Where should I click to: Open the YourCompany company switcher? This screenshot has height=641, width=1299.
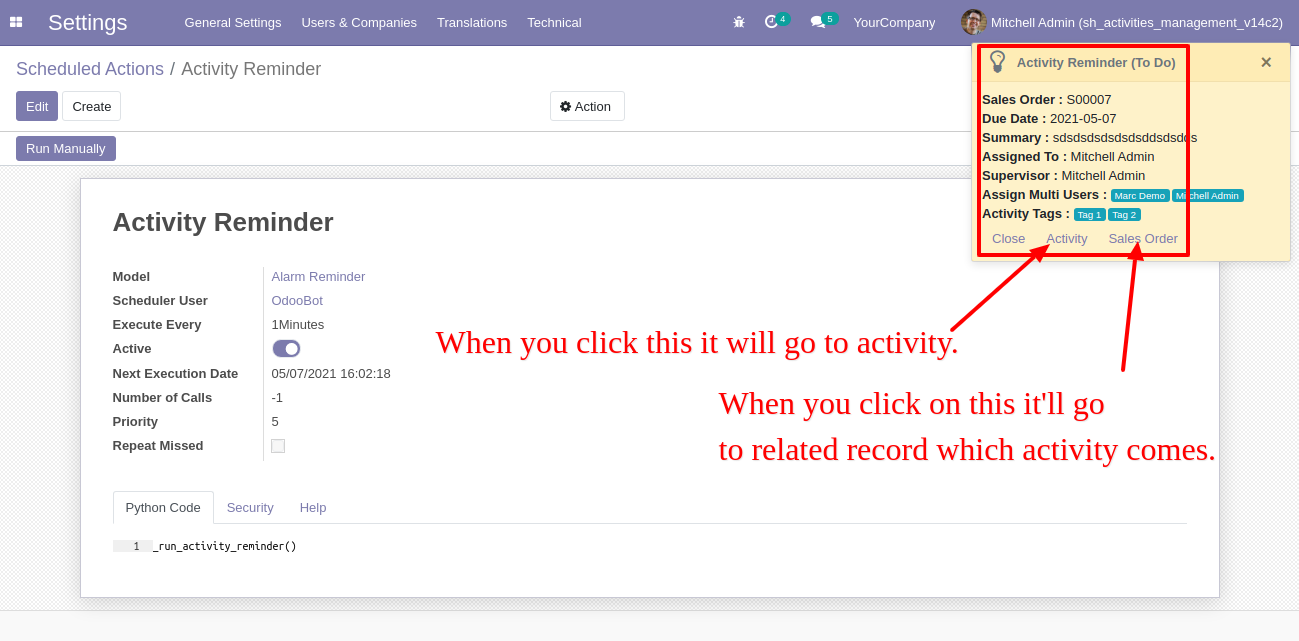tap(894, 22)
